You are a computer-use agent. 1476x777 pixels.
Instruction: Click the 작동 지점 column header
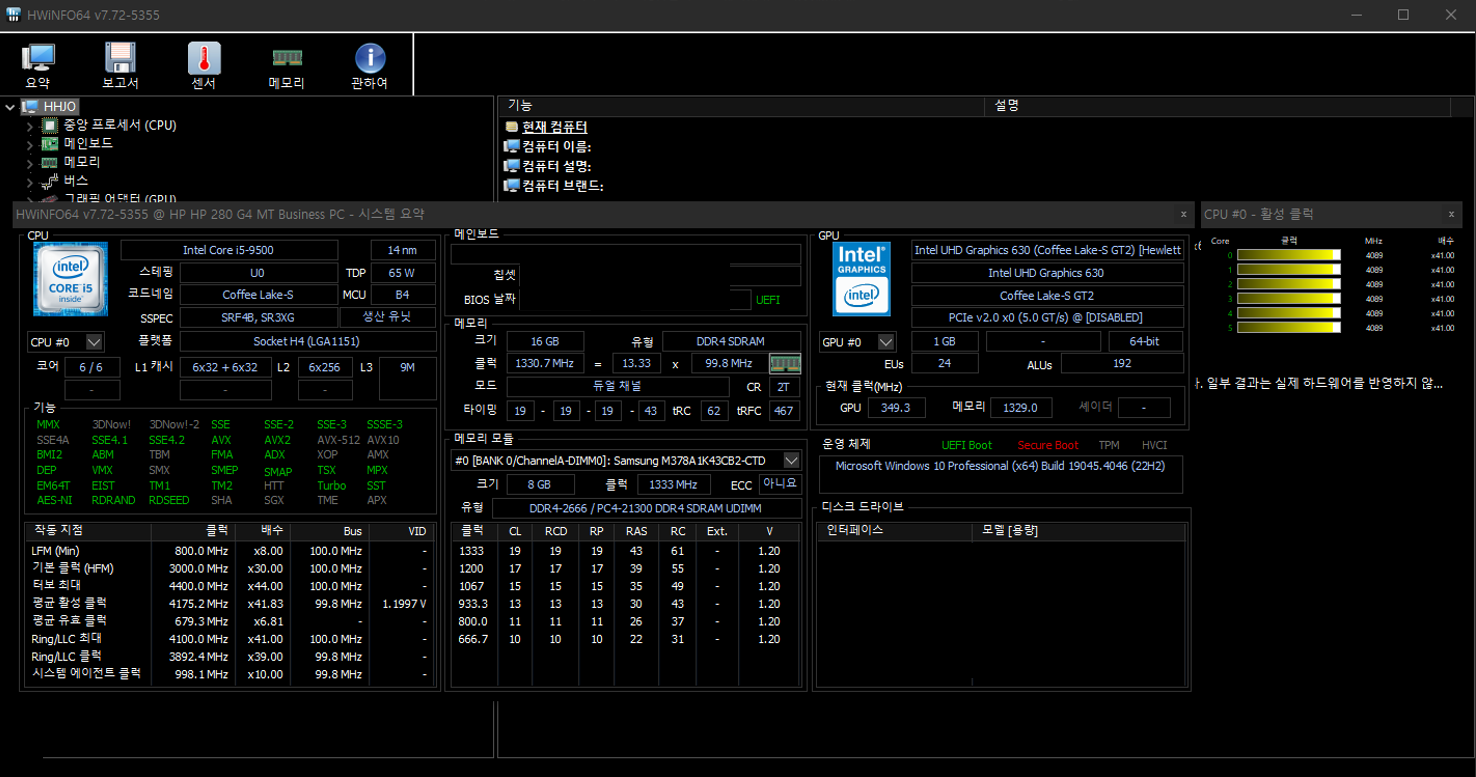88,530
